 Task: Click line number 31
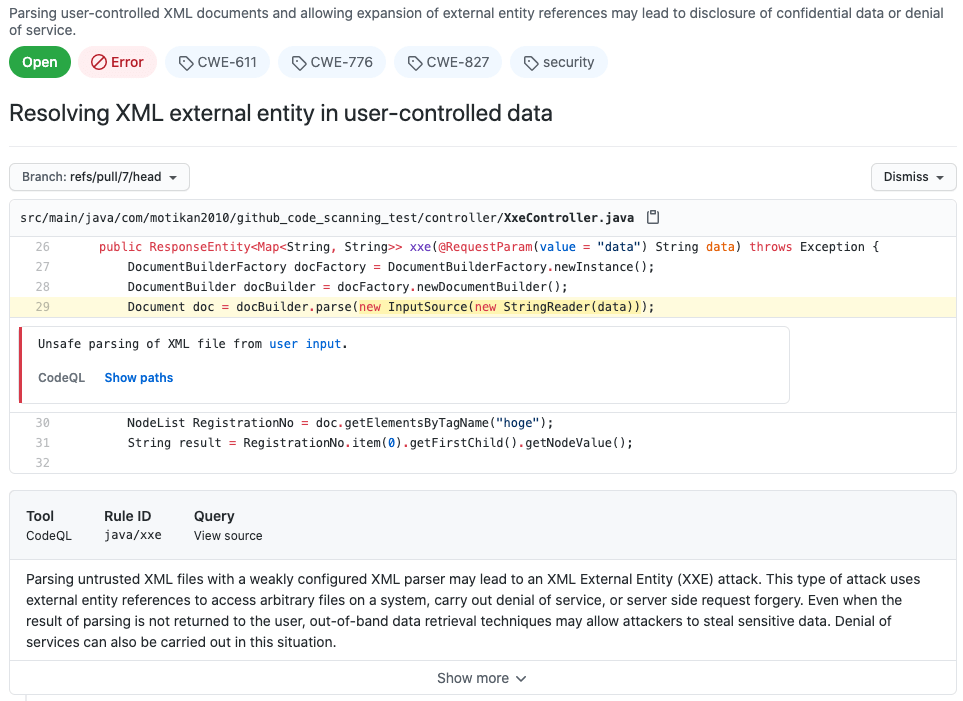tap(42, 442)
